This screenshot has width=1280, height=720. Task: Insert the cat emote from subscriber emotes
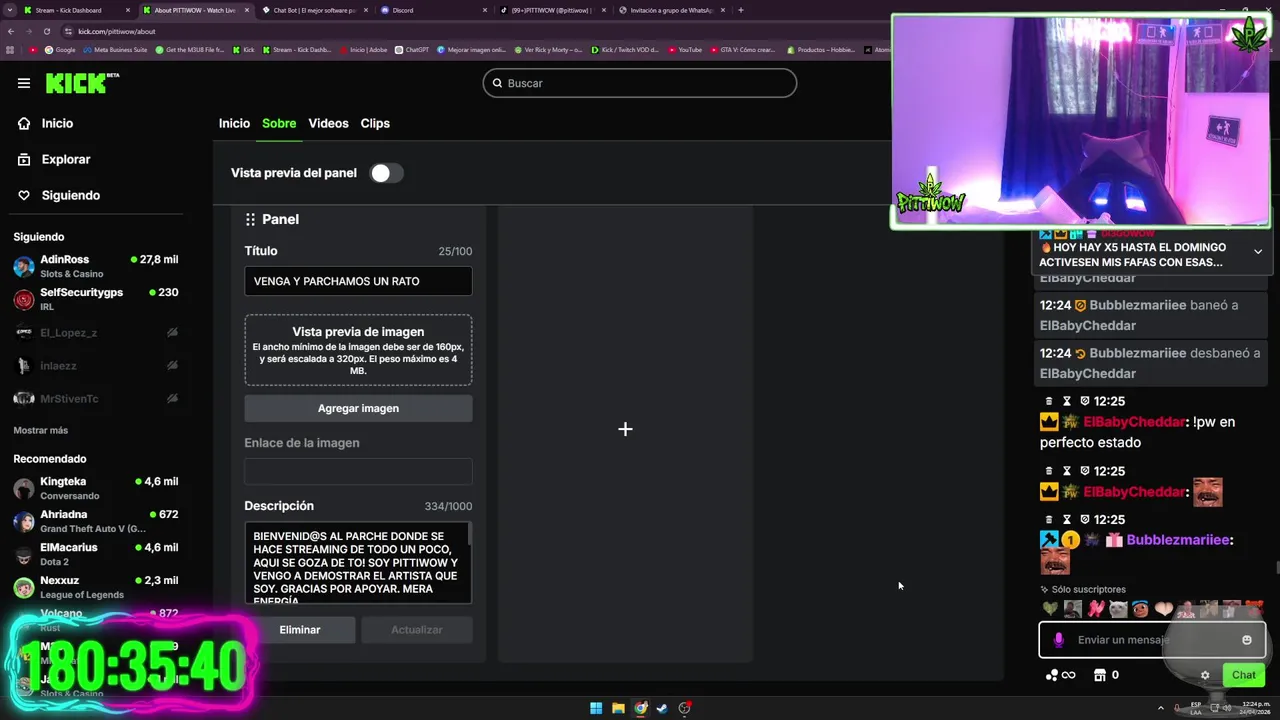click(x=1118, y=608)
